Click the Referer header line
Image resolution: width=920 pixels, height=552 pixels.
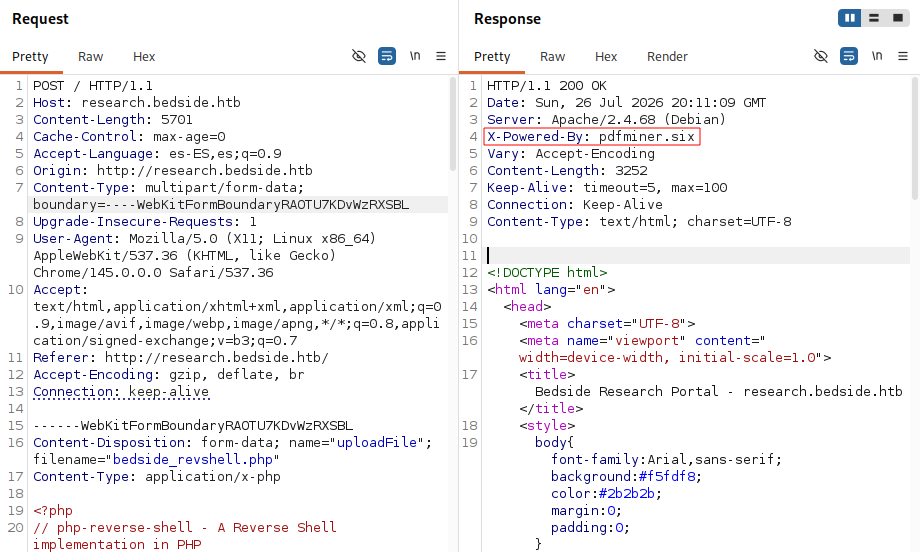181,358
